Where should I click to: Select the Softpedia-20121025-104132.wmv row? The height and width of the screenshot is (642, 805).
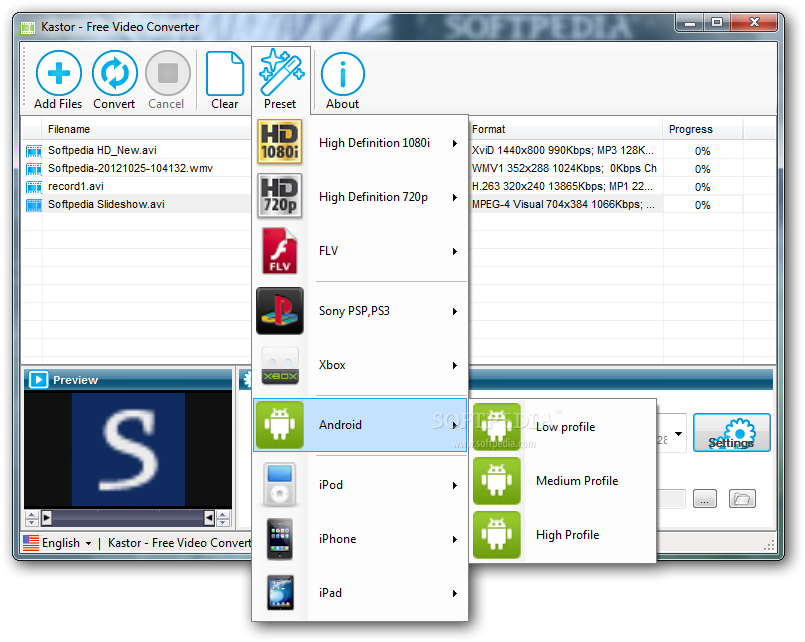pos(136,168)
